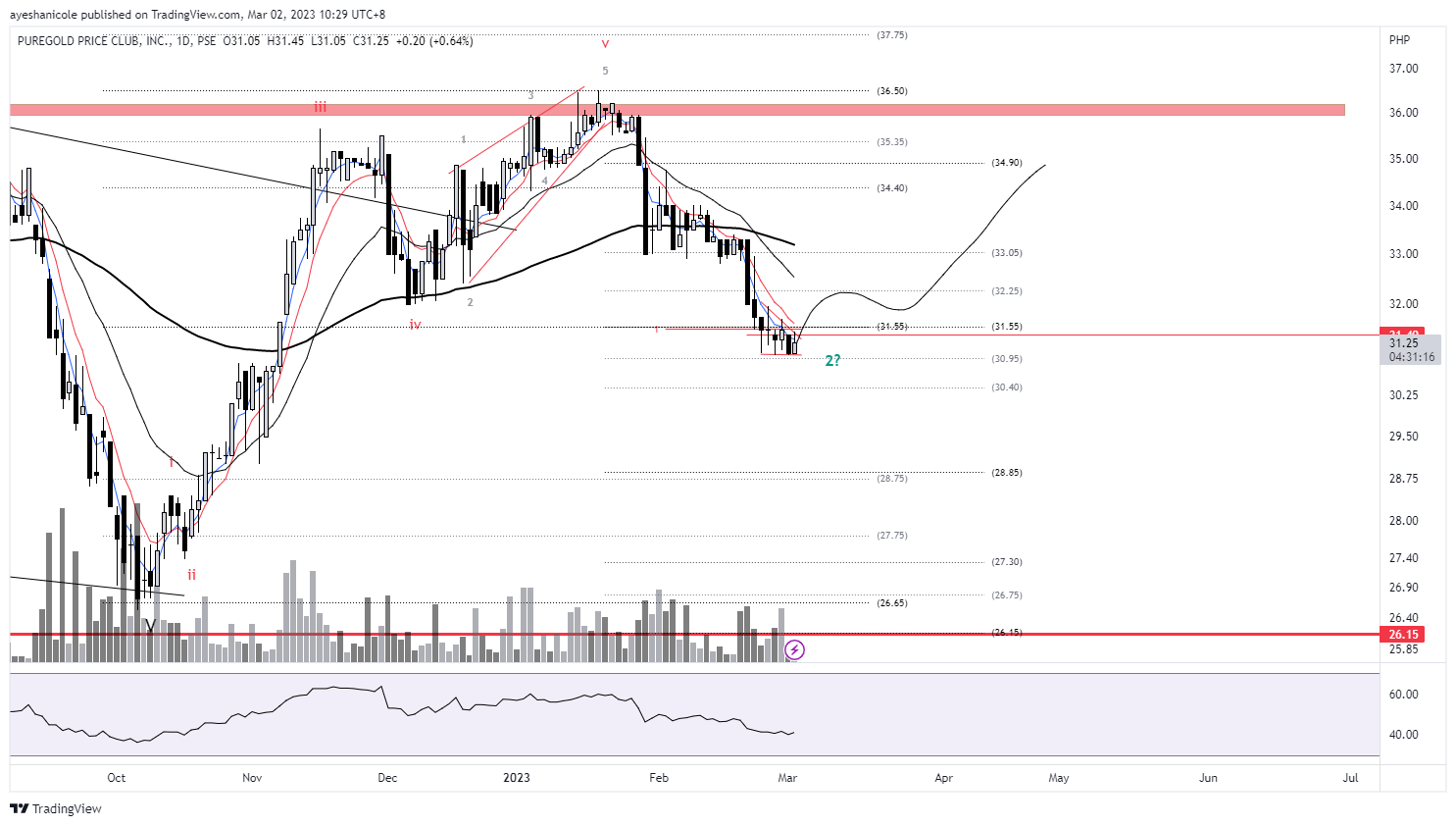Click the Mar label on time axis

pos(787,778)
